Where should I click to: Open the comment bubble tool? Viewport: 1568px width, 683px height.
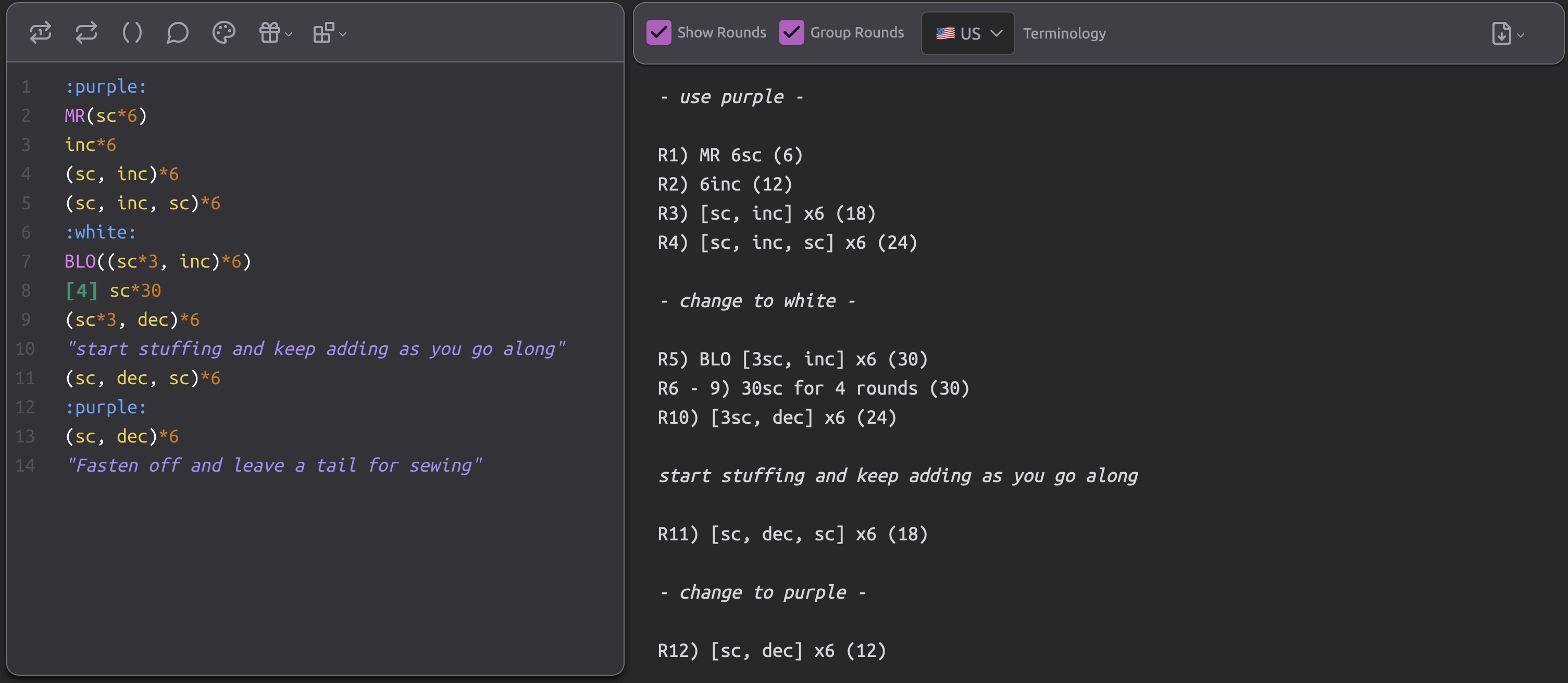pyautogui.click(x=177, y=33)
